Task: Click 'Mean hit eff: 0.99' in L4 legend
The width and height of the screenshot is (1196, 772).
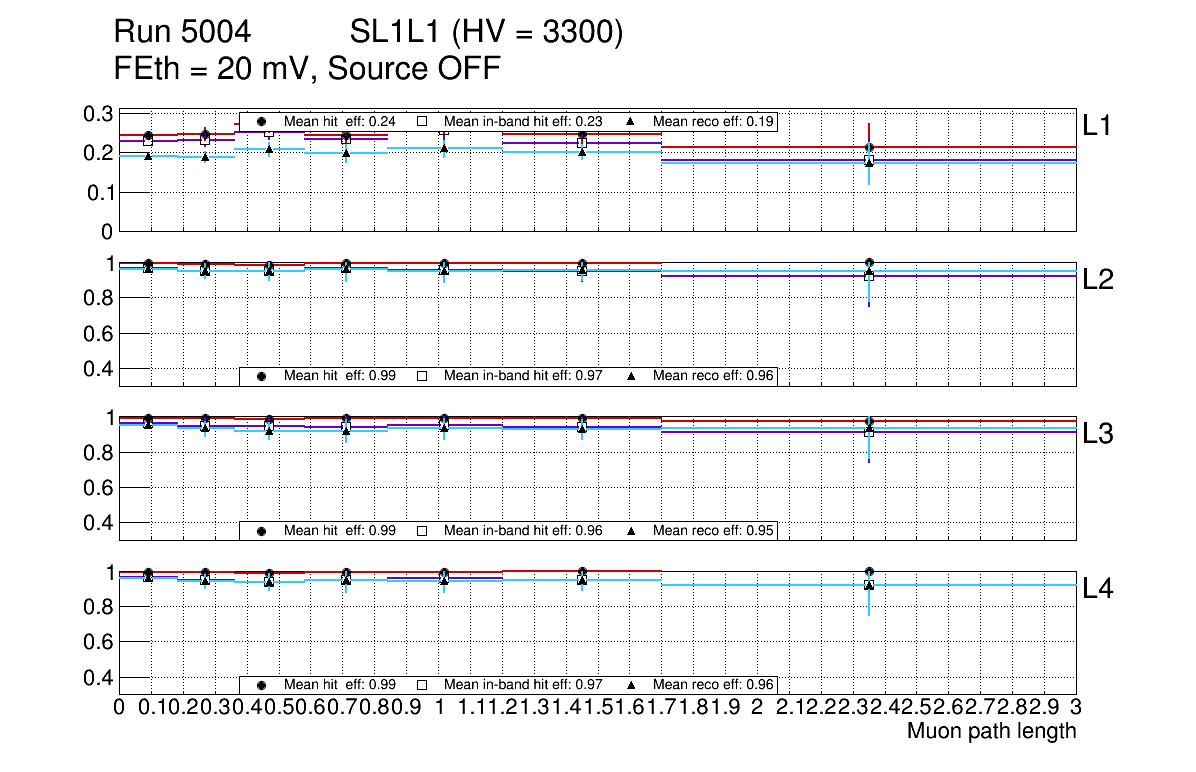Action: pyautogui.click(x=340, y=685)
